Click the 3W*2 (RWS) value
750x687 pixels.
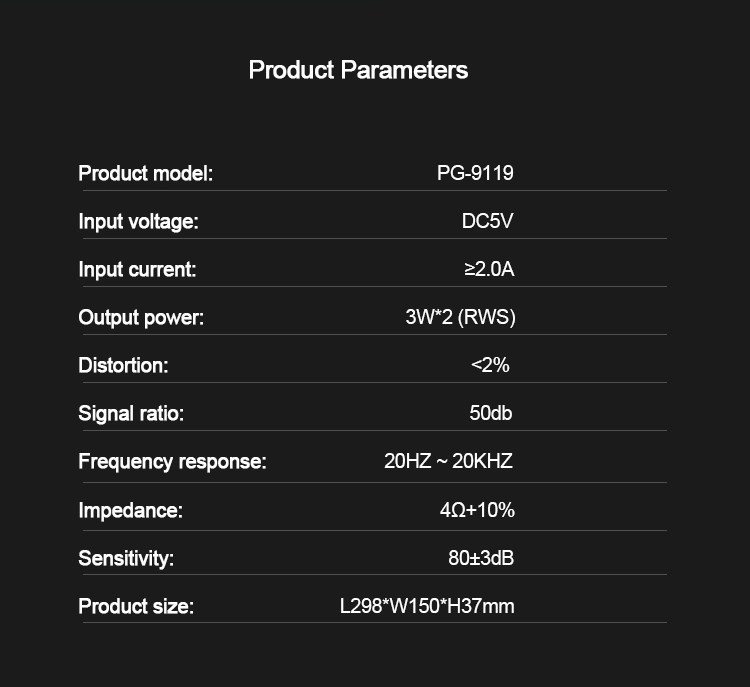tap(460, 317)
